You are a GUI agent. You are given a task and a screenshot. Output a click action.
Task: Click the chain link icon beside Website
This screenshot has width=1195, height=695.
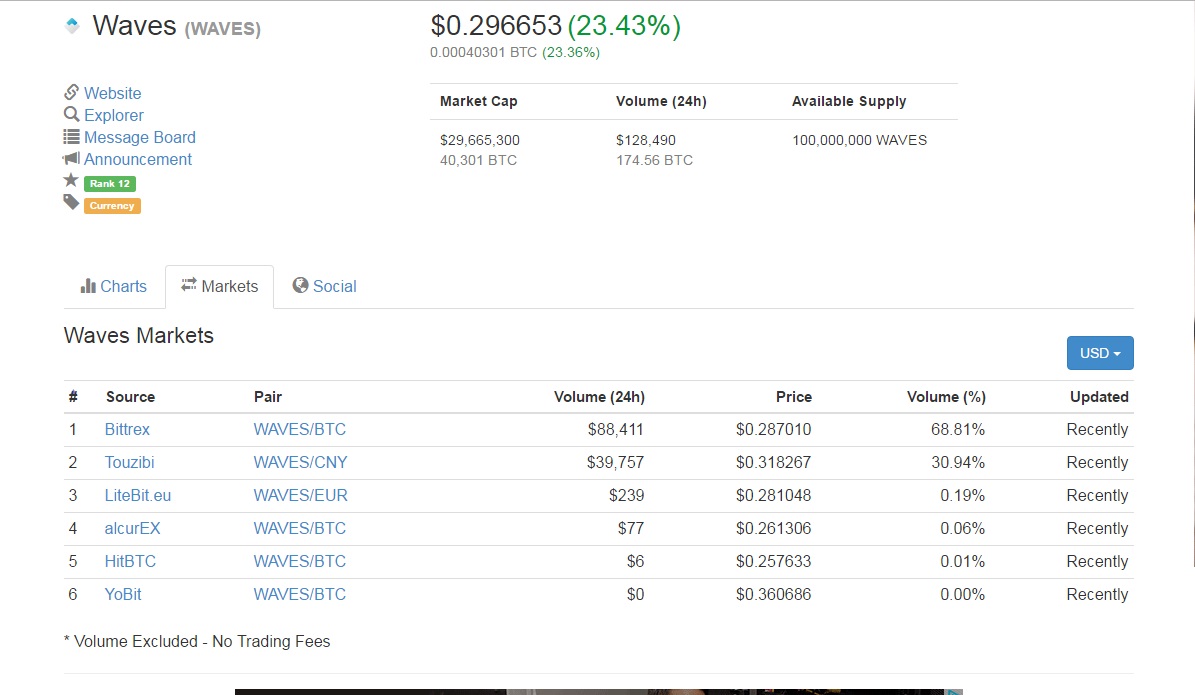tap(71, 92)
